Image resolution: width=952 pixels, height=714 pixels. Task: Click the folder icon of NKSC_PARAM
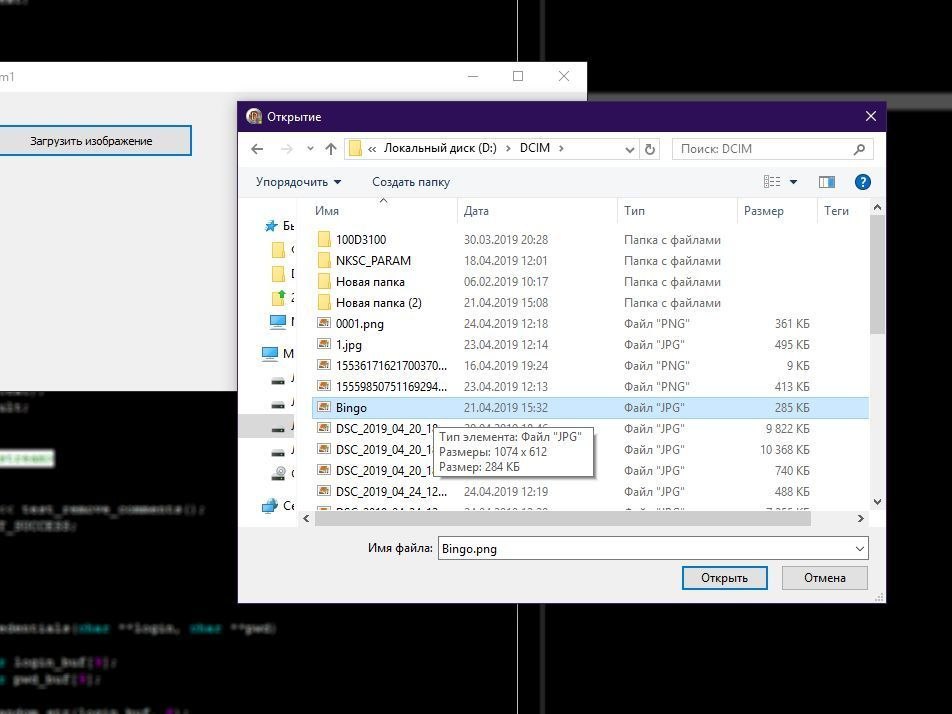pyautogui.click(x=324, y=260)
